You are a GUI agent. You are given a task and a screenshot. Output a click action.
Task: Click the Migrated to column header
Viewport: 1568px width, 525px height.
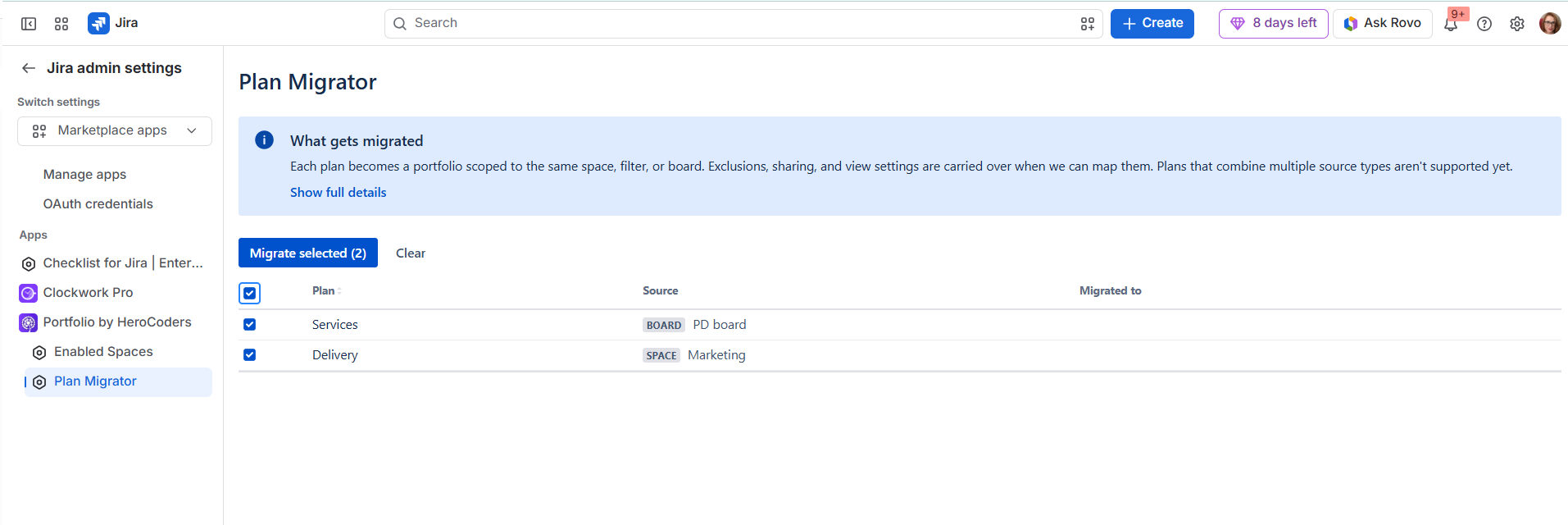point(1111,291)
